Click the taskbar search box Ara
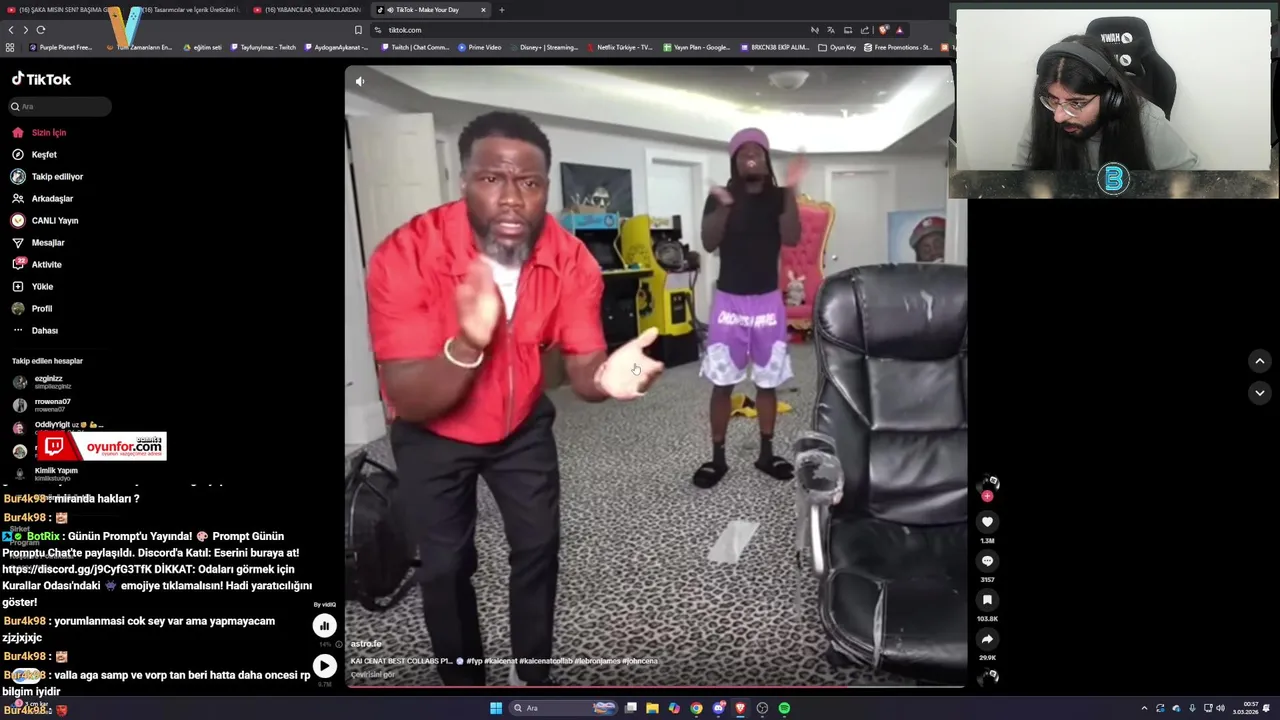Viewport: 1280px width, 720px height. click(x=565, y=708)
